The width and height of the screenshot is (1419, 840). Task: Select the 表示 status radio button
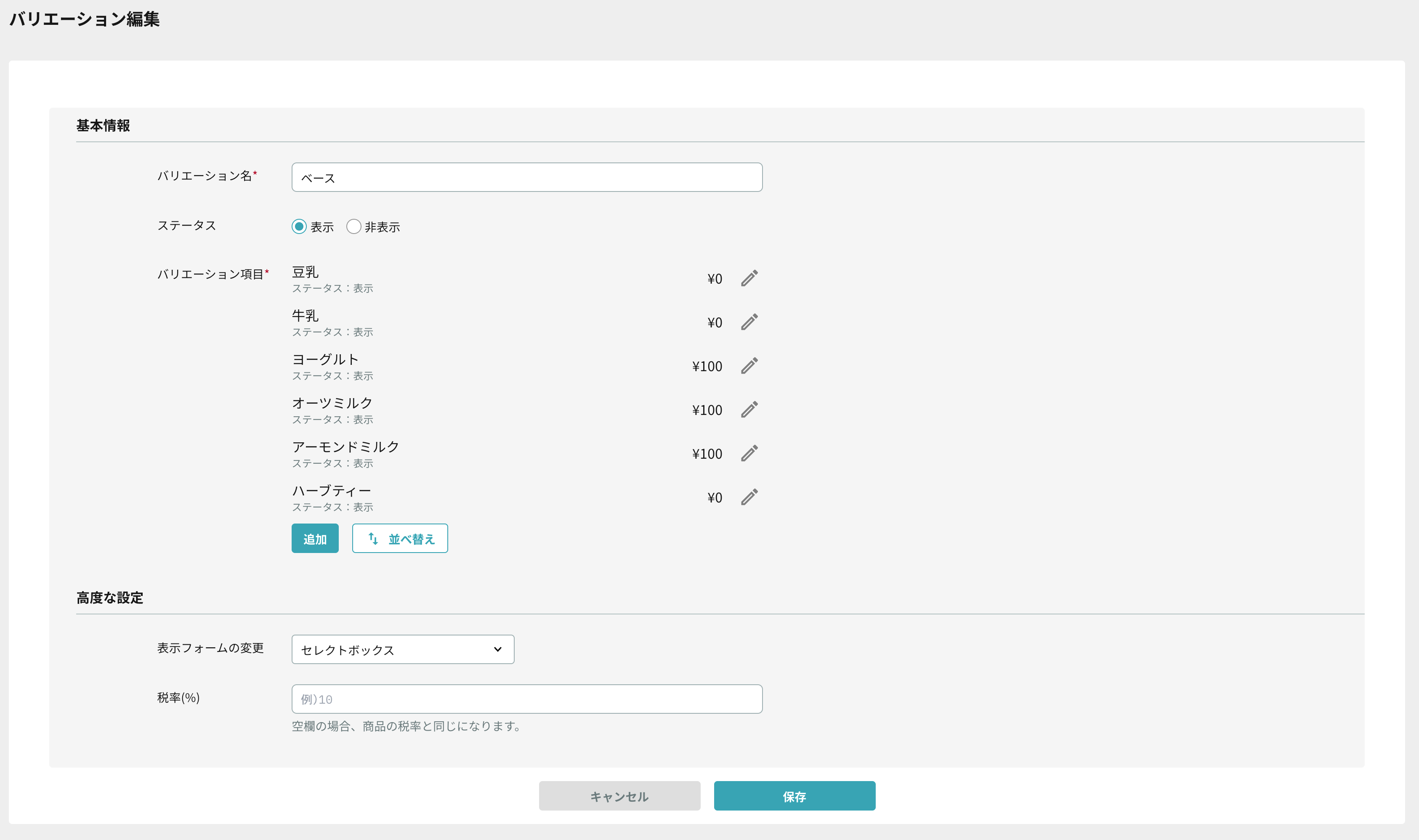click(299, 226)
